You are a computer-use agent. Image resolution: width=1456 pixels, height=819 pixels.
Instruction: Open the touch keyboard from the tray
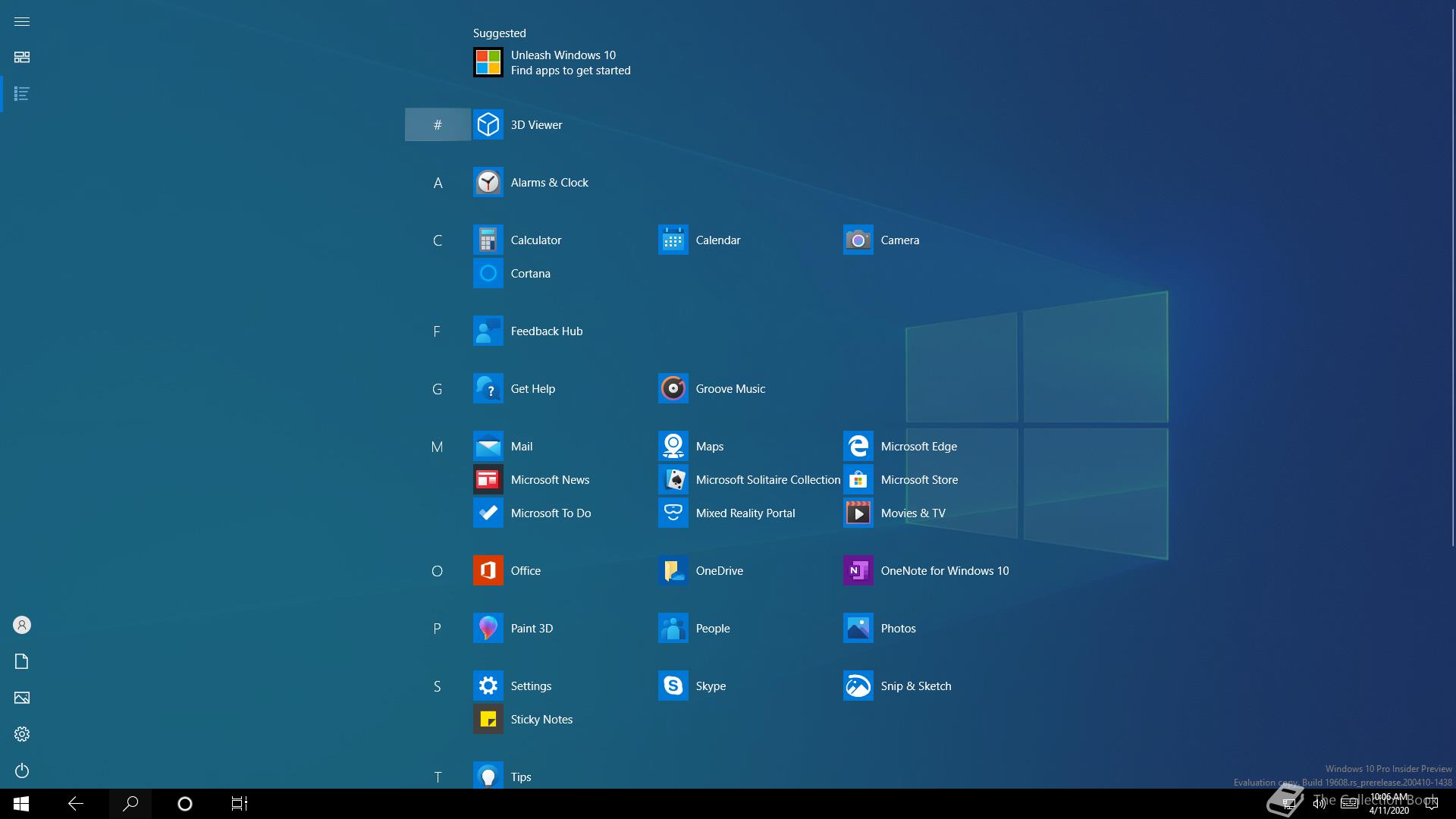tap(1349, 804)
